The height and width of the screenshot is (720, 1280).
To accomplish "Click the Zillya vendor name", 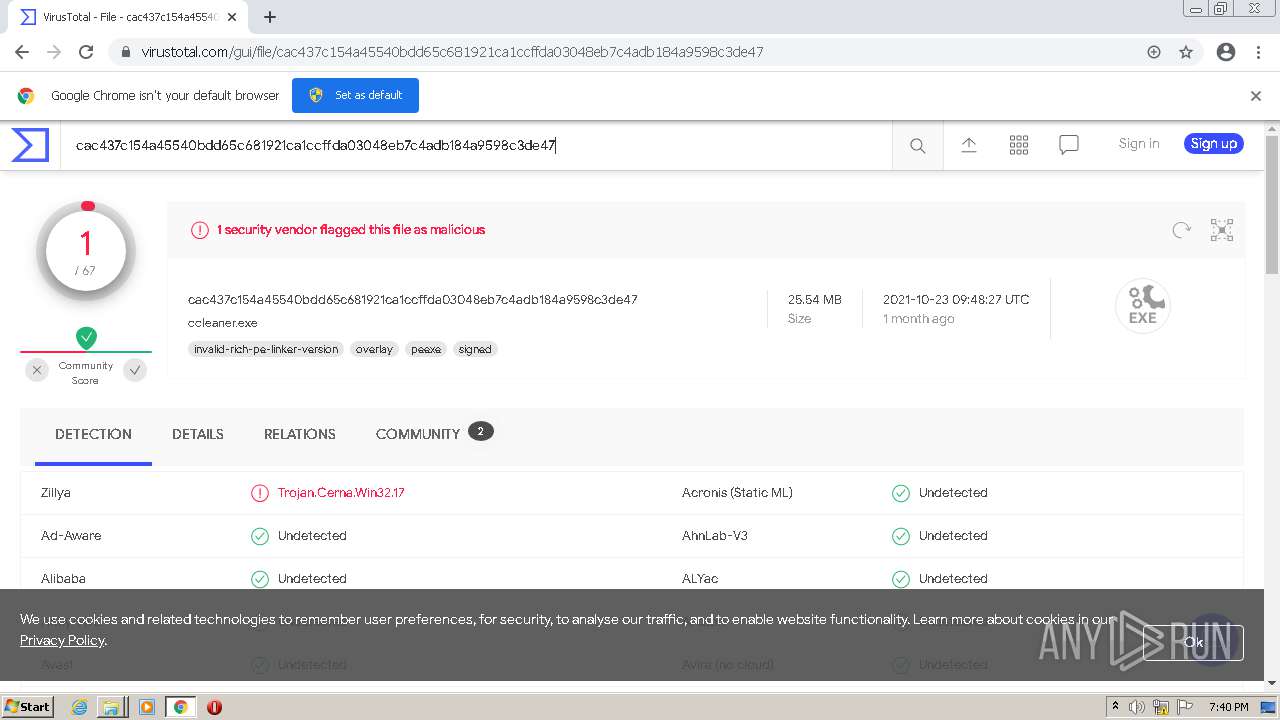I will tap(56, 493).
